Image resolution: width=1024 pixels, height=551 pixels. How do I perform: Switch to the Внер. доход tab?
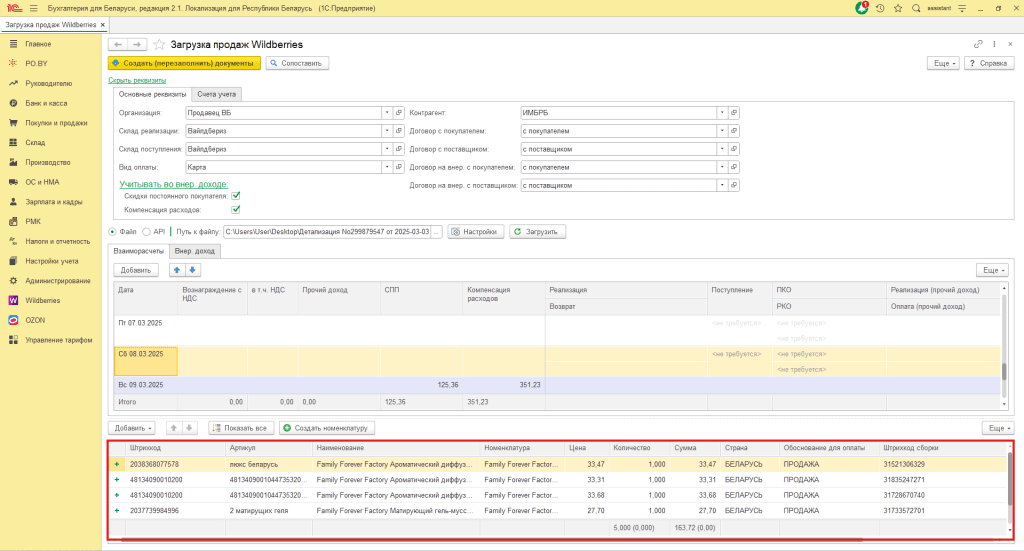[194, 251]
